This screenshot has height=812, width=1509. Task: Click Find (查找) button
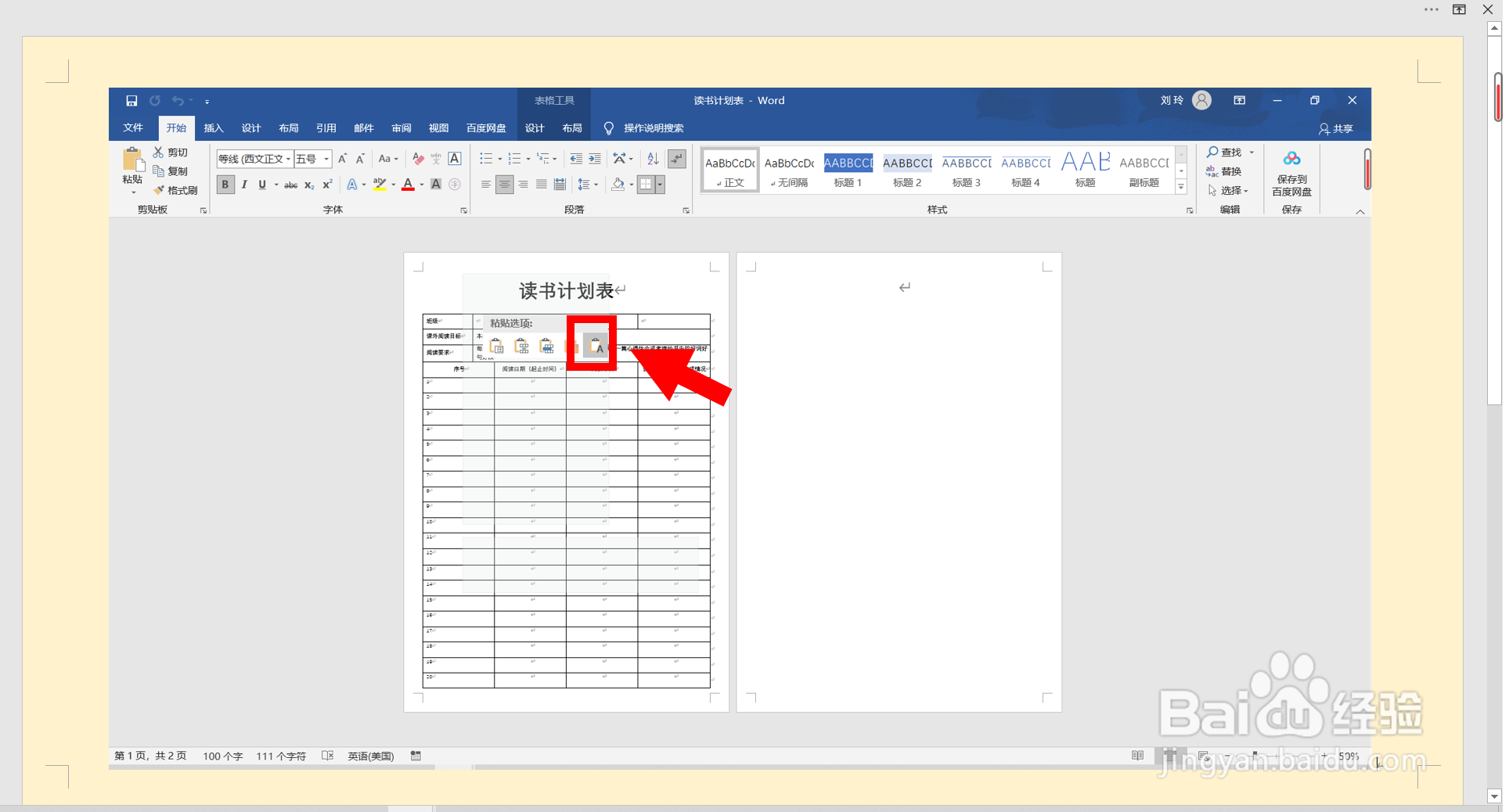[x=1225, y=153]
